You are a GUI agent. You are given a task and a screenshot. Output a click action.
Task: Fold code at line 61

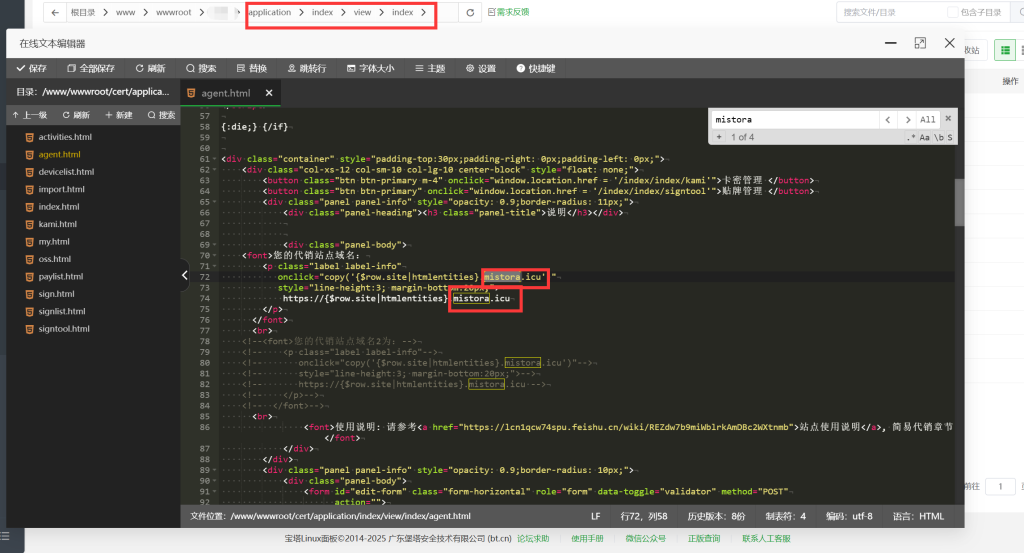tap(215, 159)
